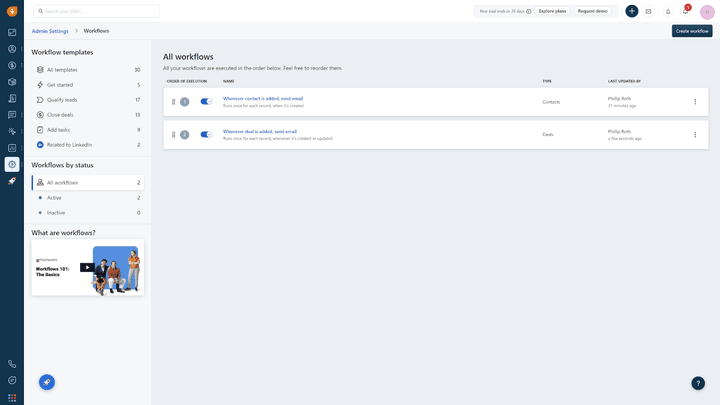Open the alerts icon beside the envelope
Viewport: 720px width, 405px height.
tap(668, 11)
